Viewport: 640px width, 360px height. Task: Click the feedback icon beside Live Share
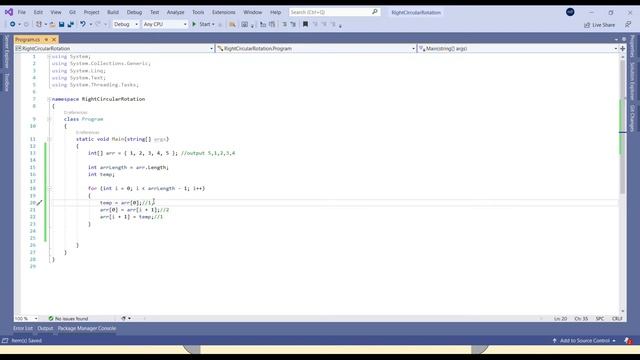[628, 25]
